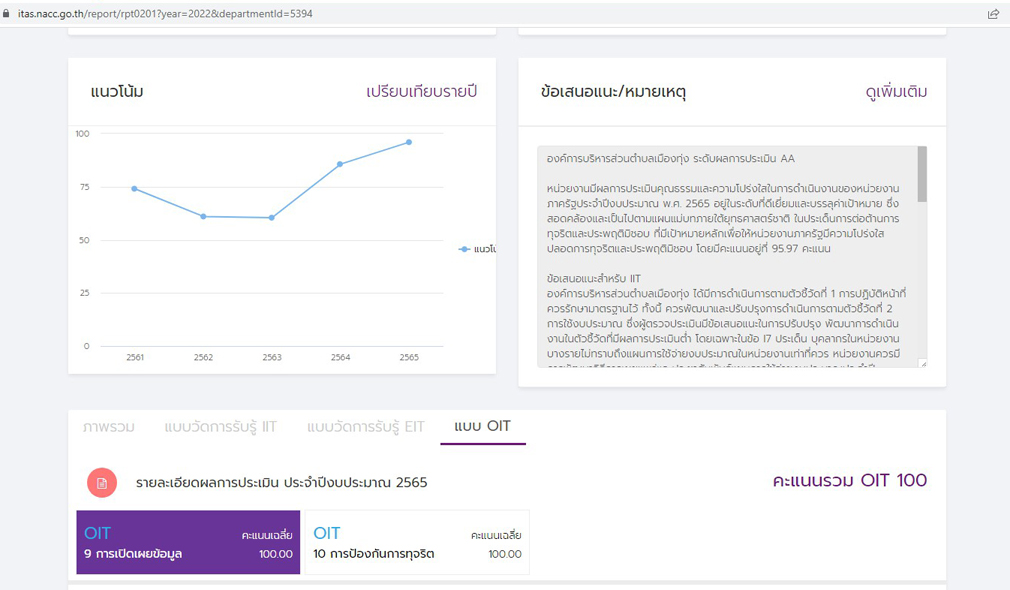The image size is (1010, 590).
Task: Click the chart data point for year 2565
Action: [x=409, y=142]
